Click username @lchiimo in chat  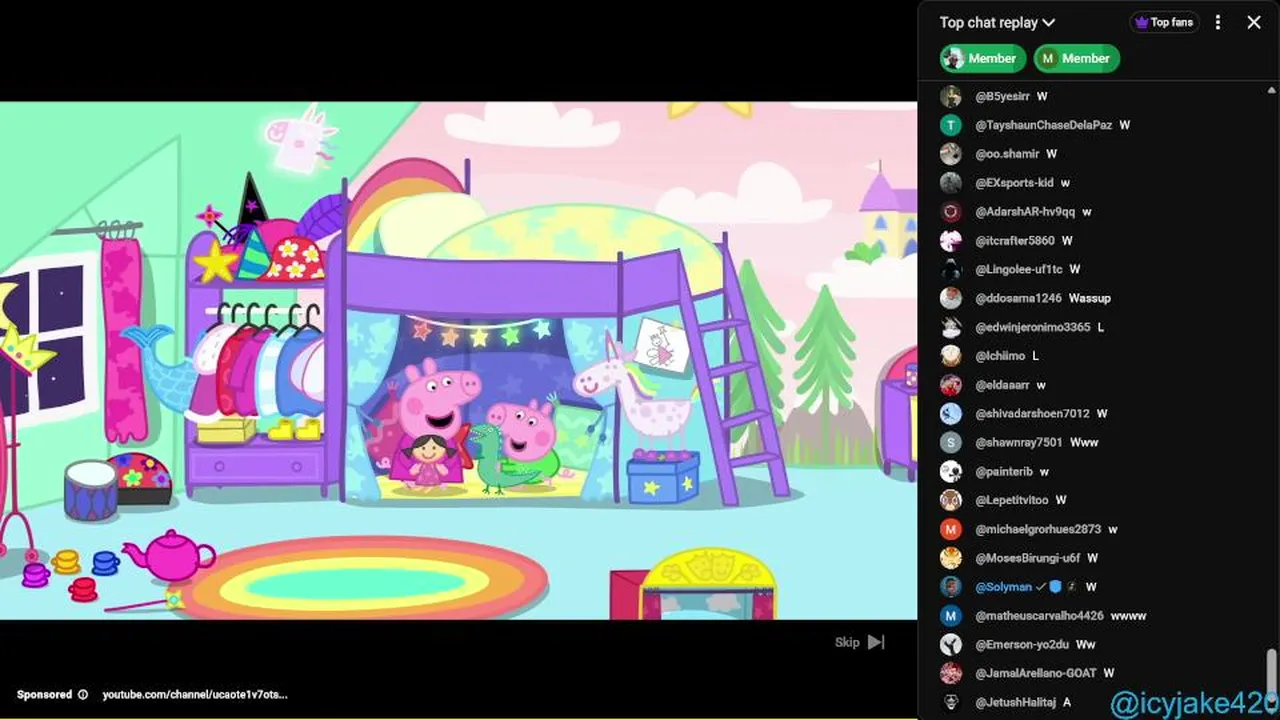click(1000, 356)
